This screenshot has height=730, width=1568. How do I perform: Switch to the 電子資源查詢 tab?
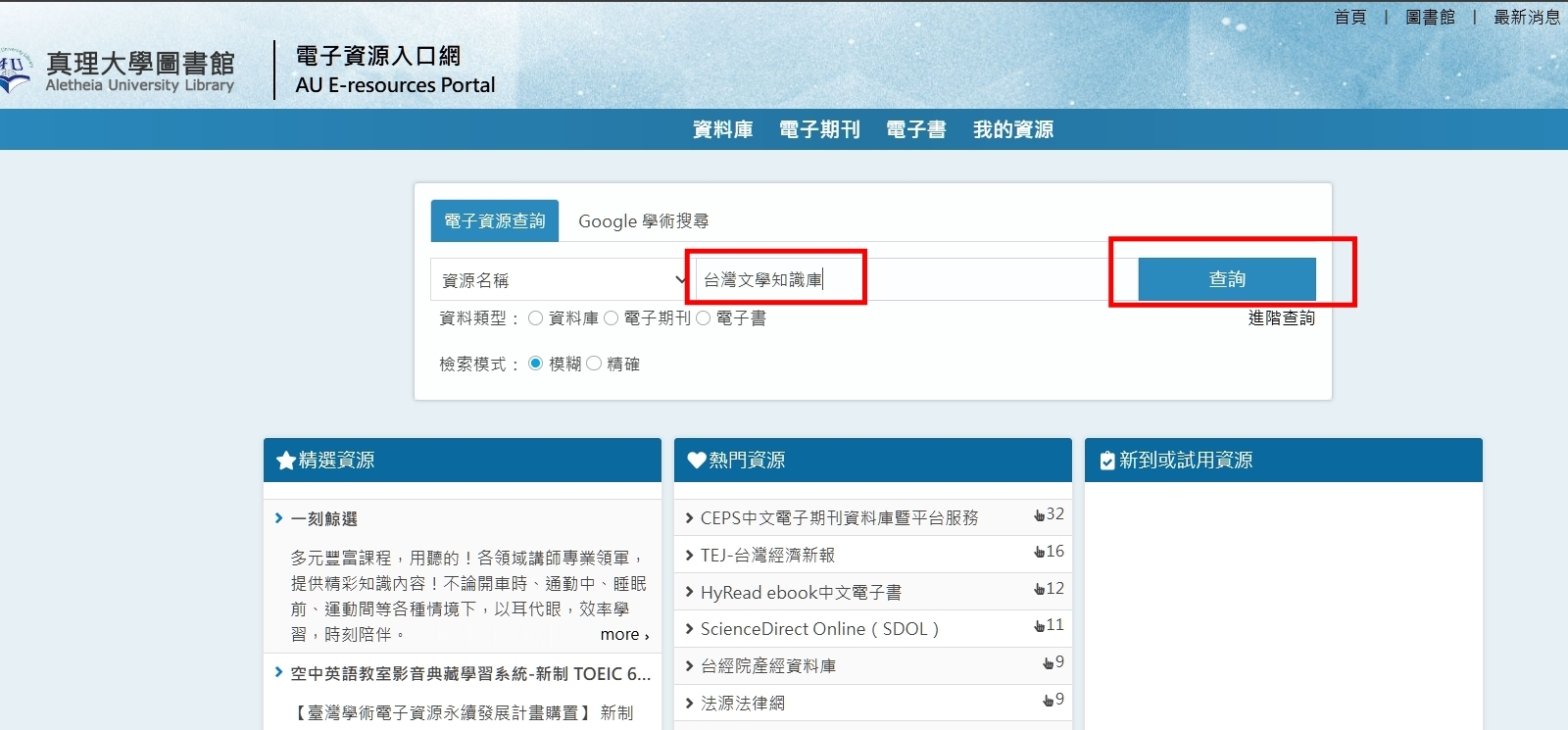[495, 221]
